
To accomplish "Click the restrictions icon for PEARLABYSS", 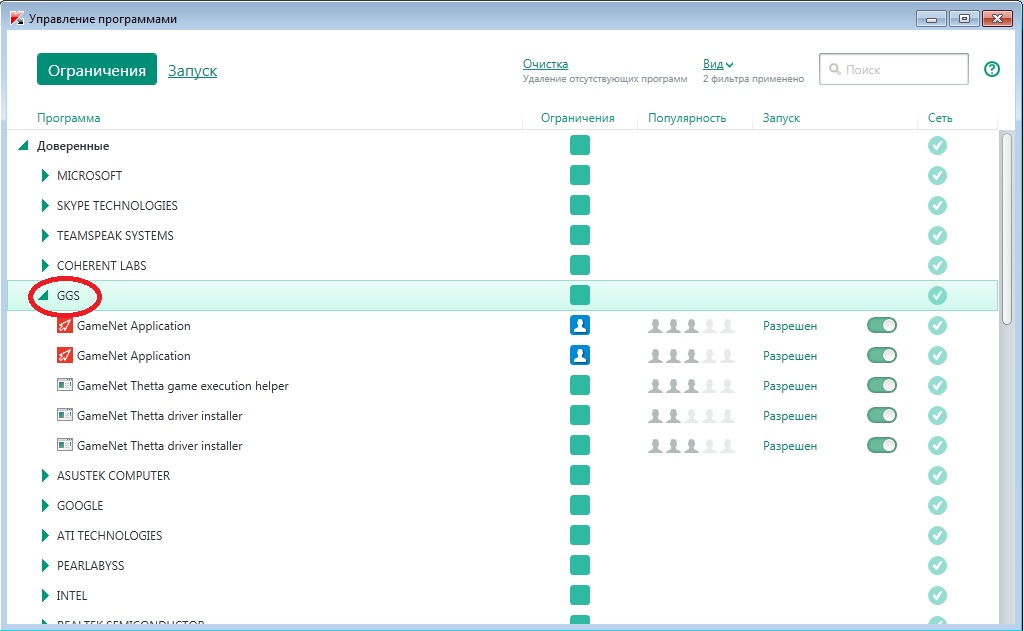I will (x=580, y=566).
